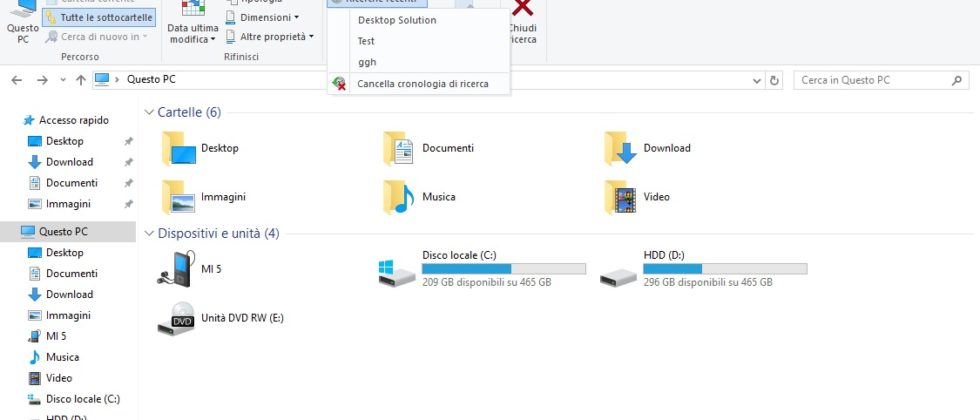This screenshot has width=980, height=420.
Task: Click Disco locale (C:) usage bar
Action: 504,269
